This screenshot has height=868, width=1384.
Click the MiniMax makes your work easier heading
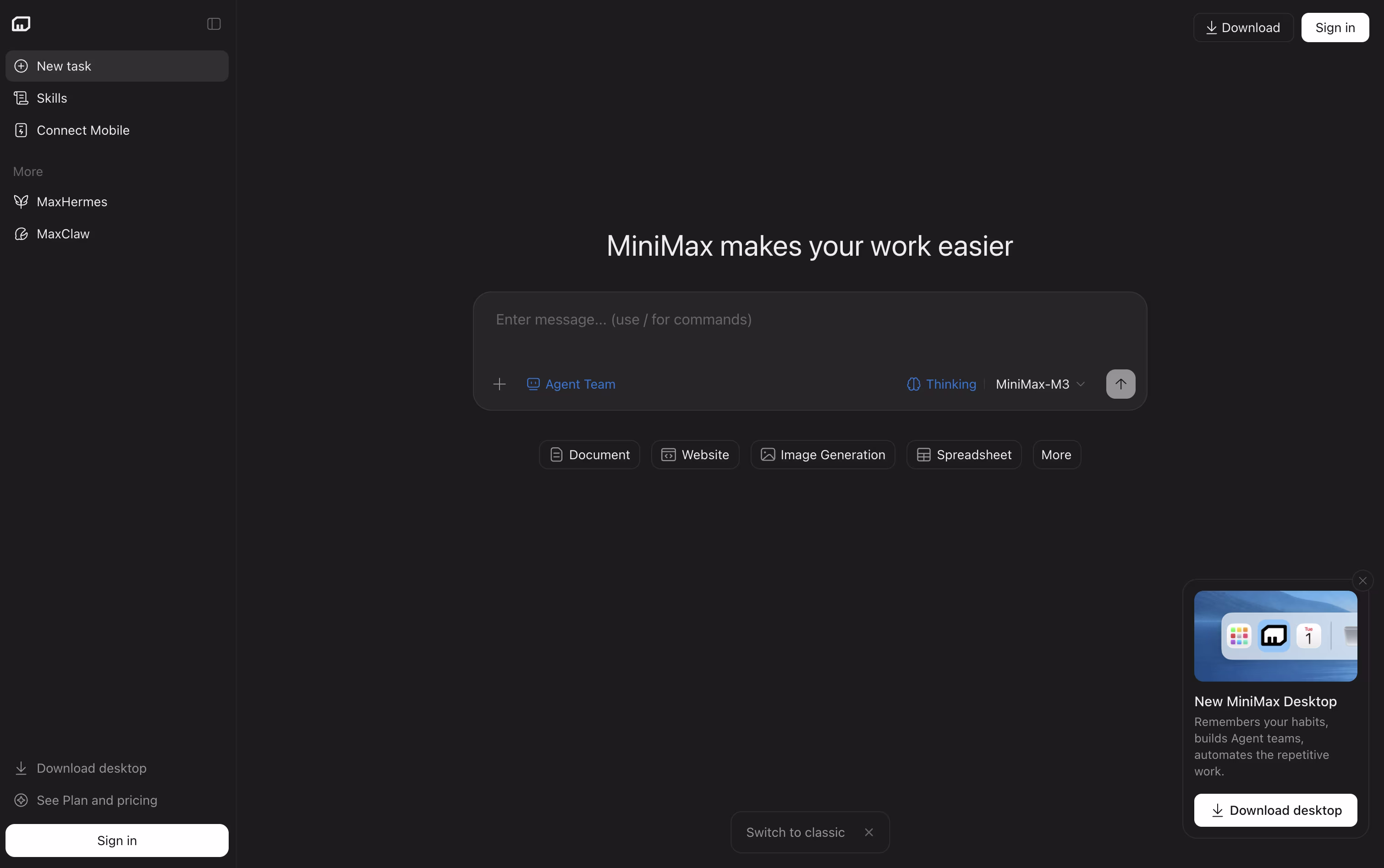pos(809,246)
